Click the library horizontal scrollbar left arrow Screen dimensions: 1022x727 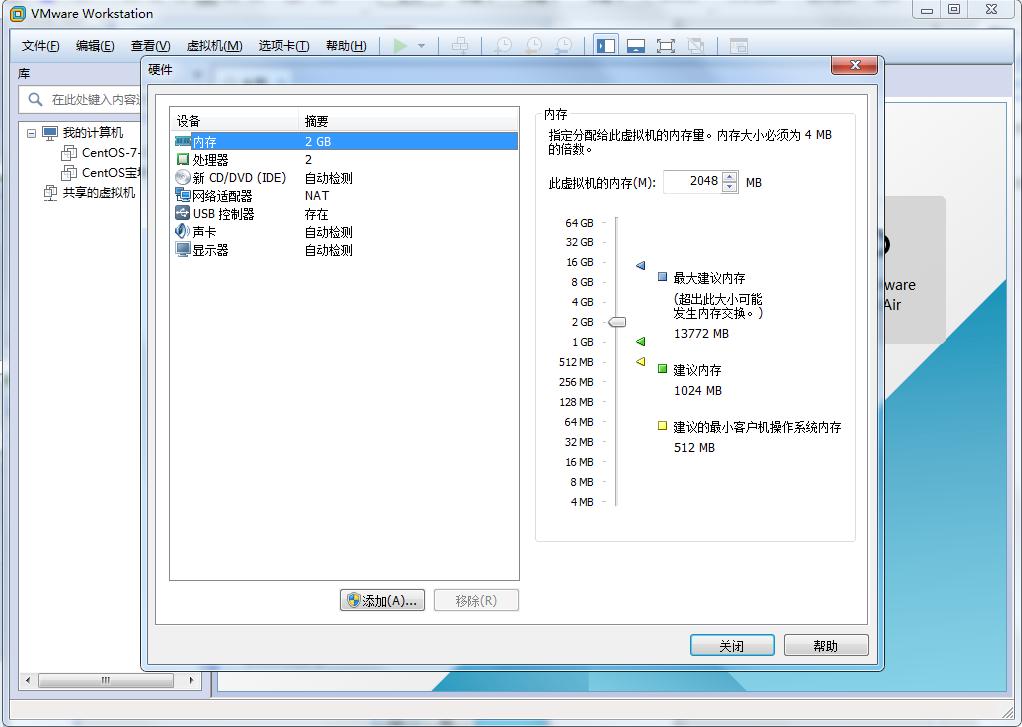click(x=27, y=680)
